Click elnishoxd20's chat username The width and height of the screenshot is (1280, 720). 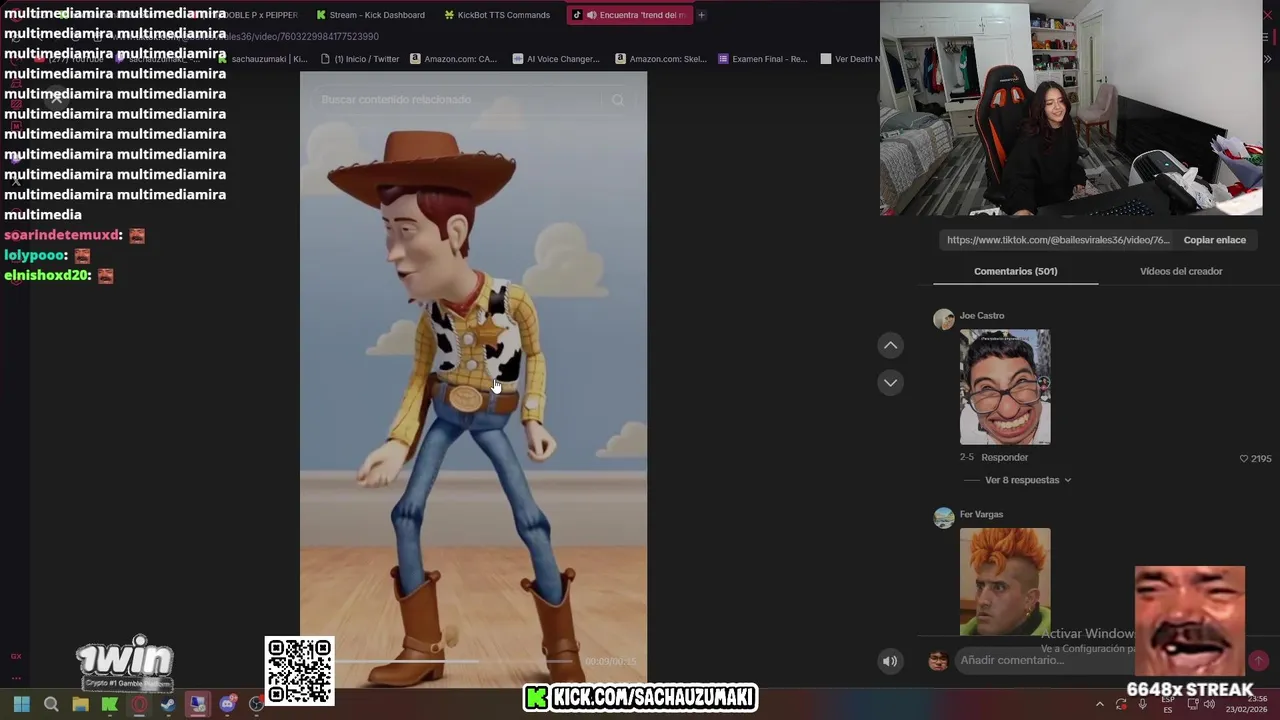48,275
